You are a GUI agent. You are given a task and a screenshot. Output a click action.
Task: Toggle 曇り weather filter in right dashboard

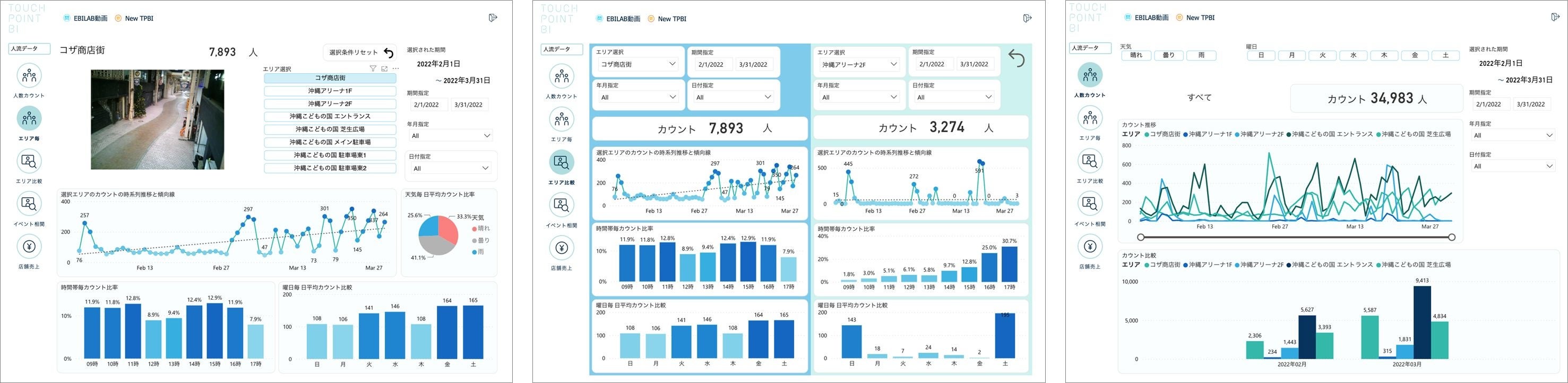click(x=1169, y=55)
